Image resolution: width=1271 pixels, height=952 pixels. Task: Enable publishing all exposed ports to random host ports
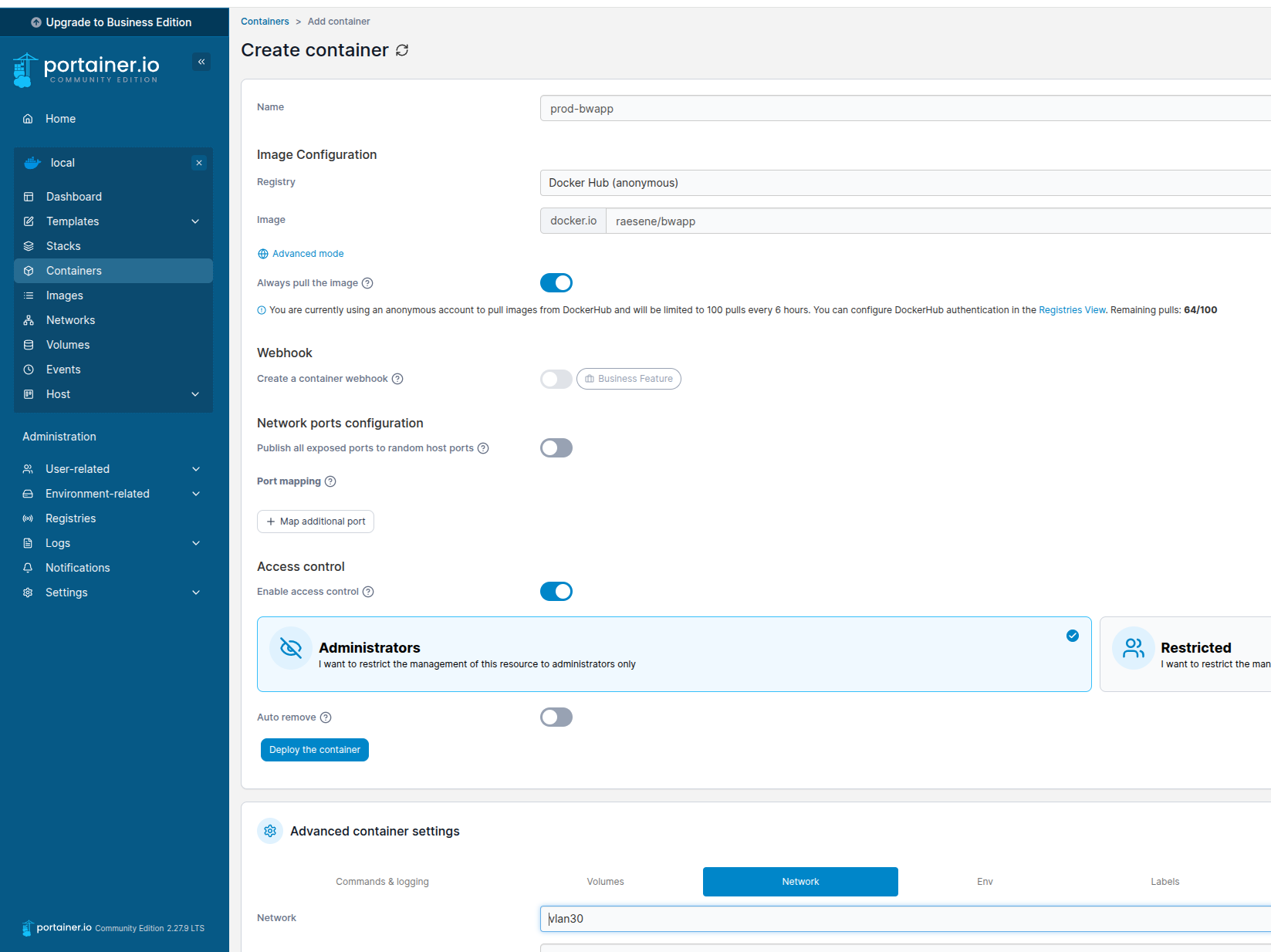[556, 447]
